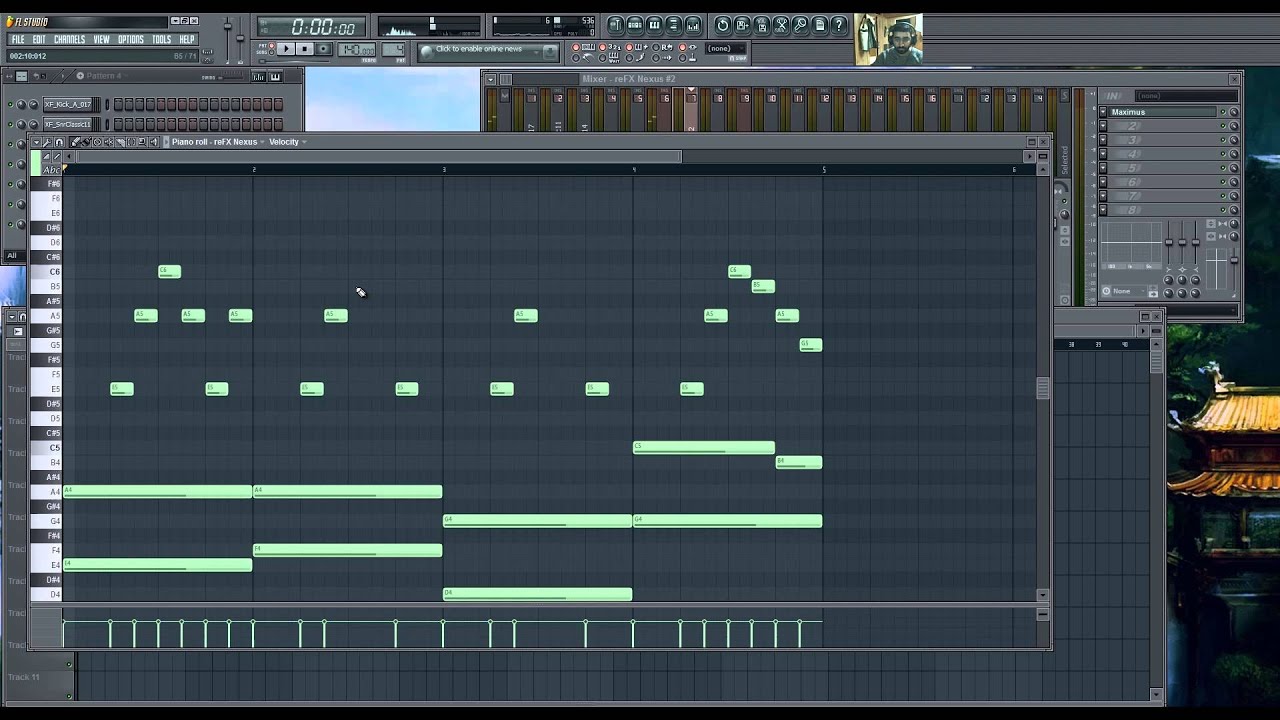Open the CHANNELS menu
This screenshot has height=720, width=1280.
69,40
